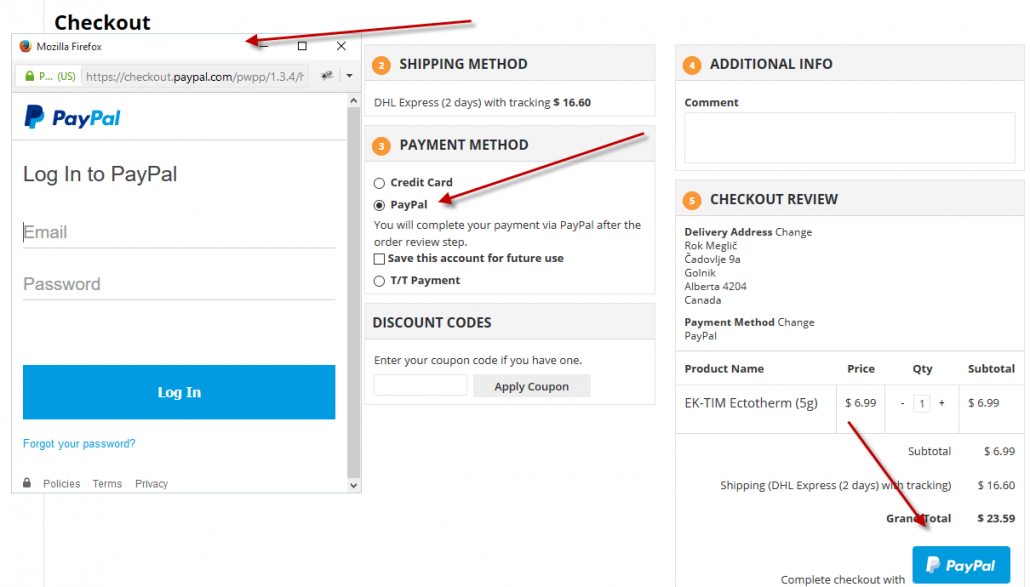Click Change next to Delivery Address
This screenshot has height=587, width=1030.
click(794, 232)
